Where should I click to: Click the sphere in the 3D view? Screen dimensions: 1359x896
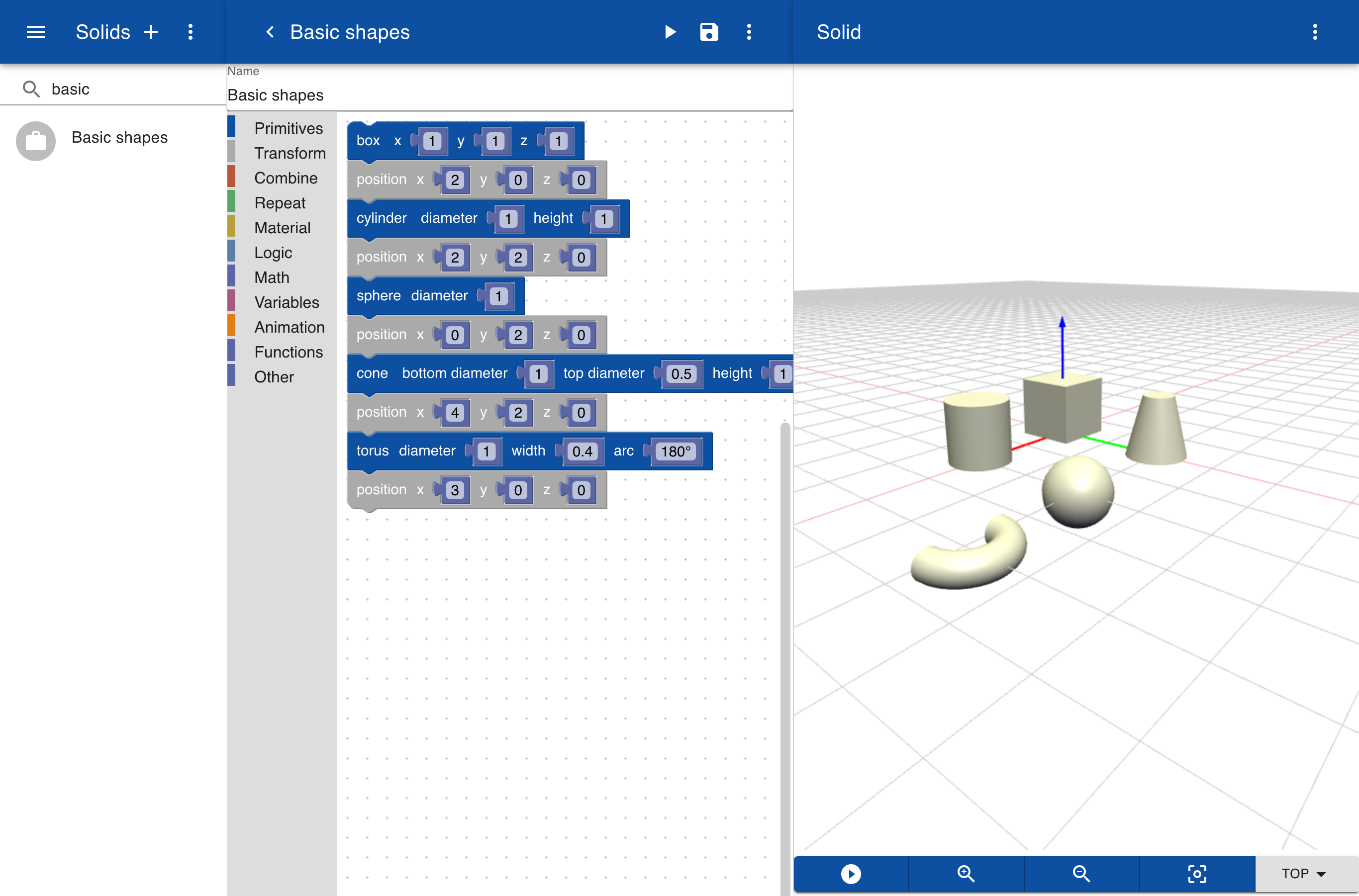point(1078,491)
